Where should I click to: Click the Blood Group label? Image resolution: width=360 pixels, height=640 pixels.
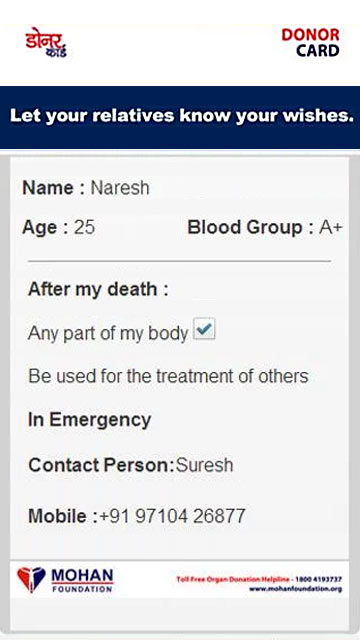coord(250,227)
